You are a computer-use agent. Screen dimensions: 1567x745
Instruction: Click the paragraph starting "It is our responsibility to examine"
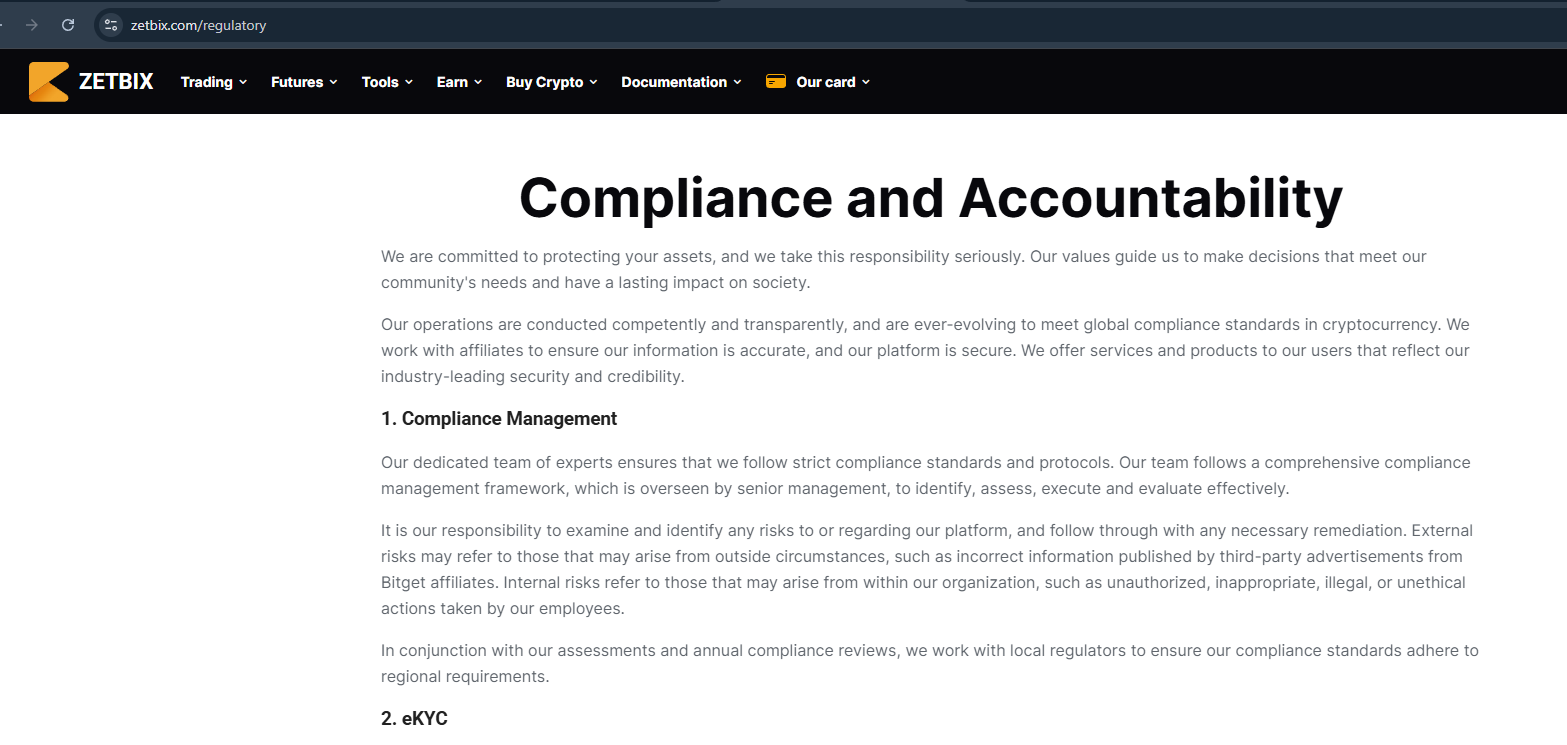(x=926, y=569)
